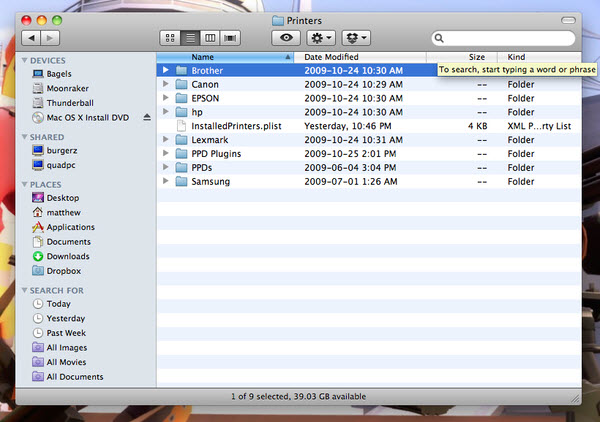This screenshot has height=422, width=600.
Task: Click the window resize grip
Action: pos(576,399)
